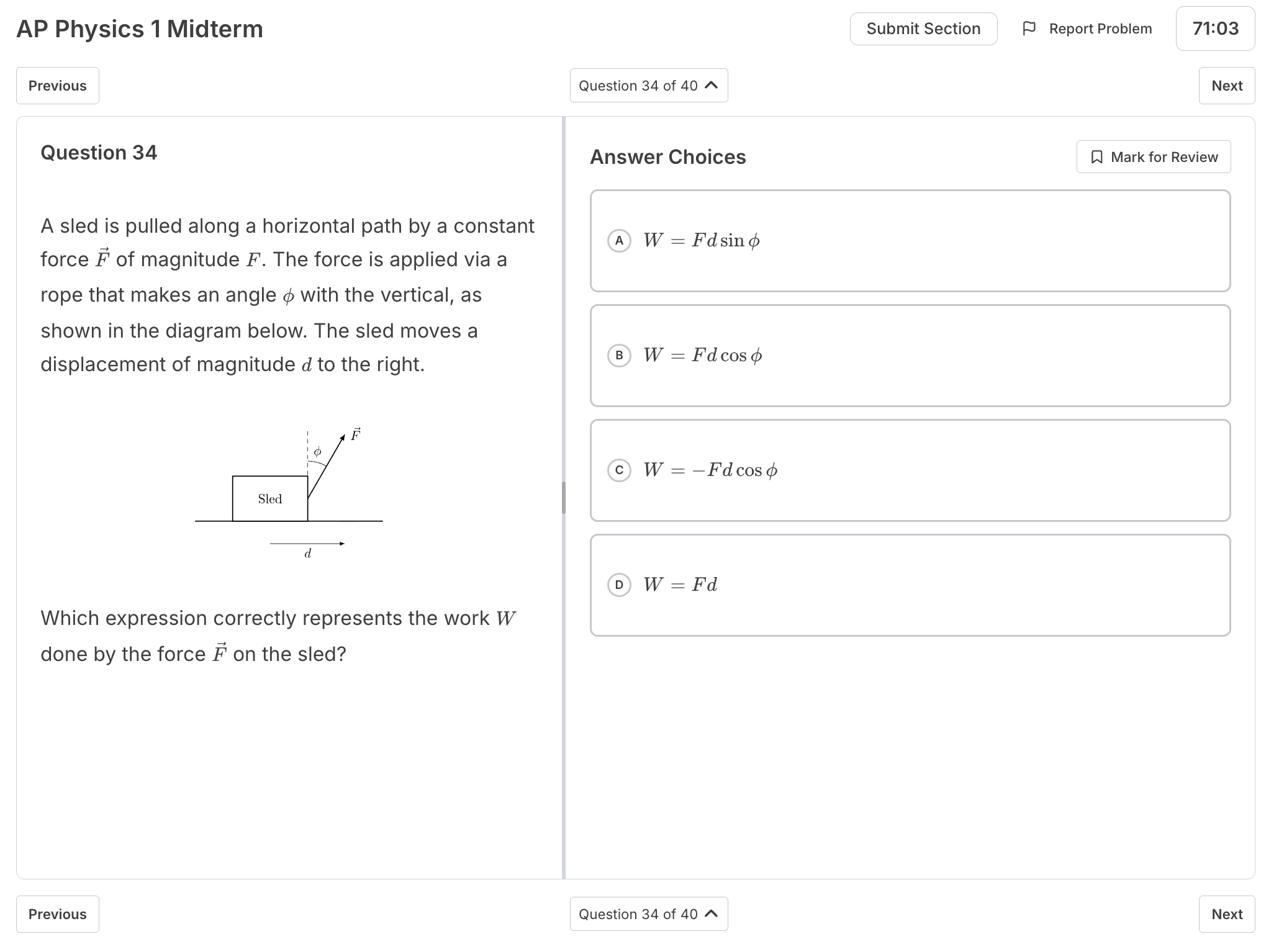This screenshot has width=1284, height=952.
Task: Click the Mark for Review button
Action: [x=1153, y=157]
